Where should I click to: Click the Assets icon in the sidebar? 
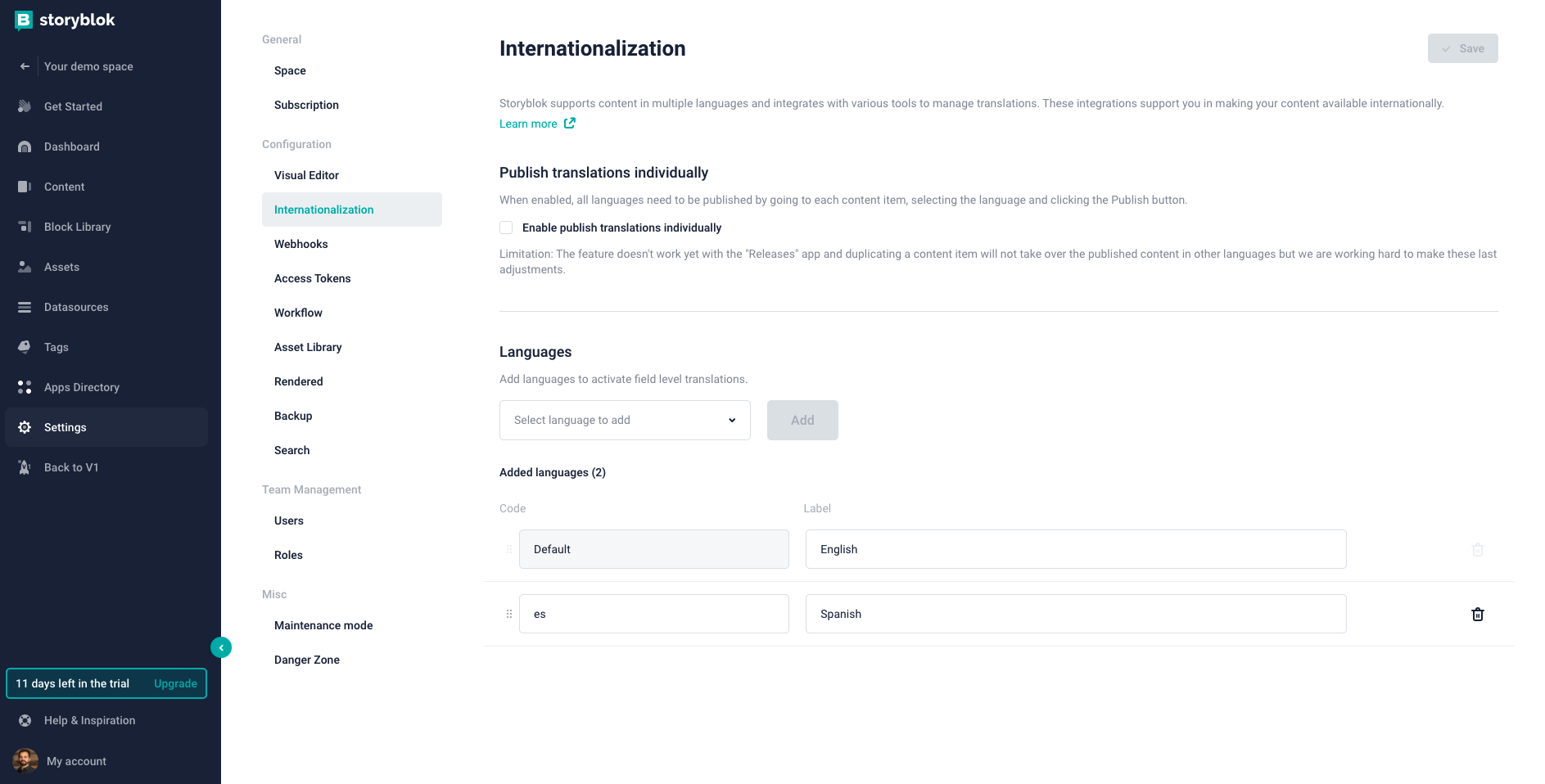[x=25, y=267]
